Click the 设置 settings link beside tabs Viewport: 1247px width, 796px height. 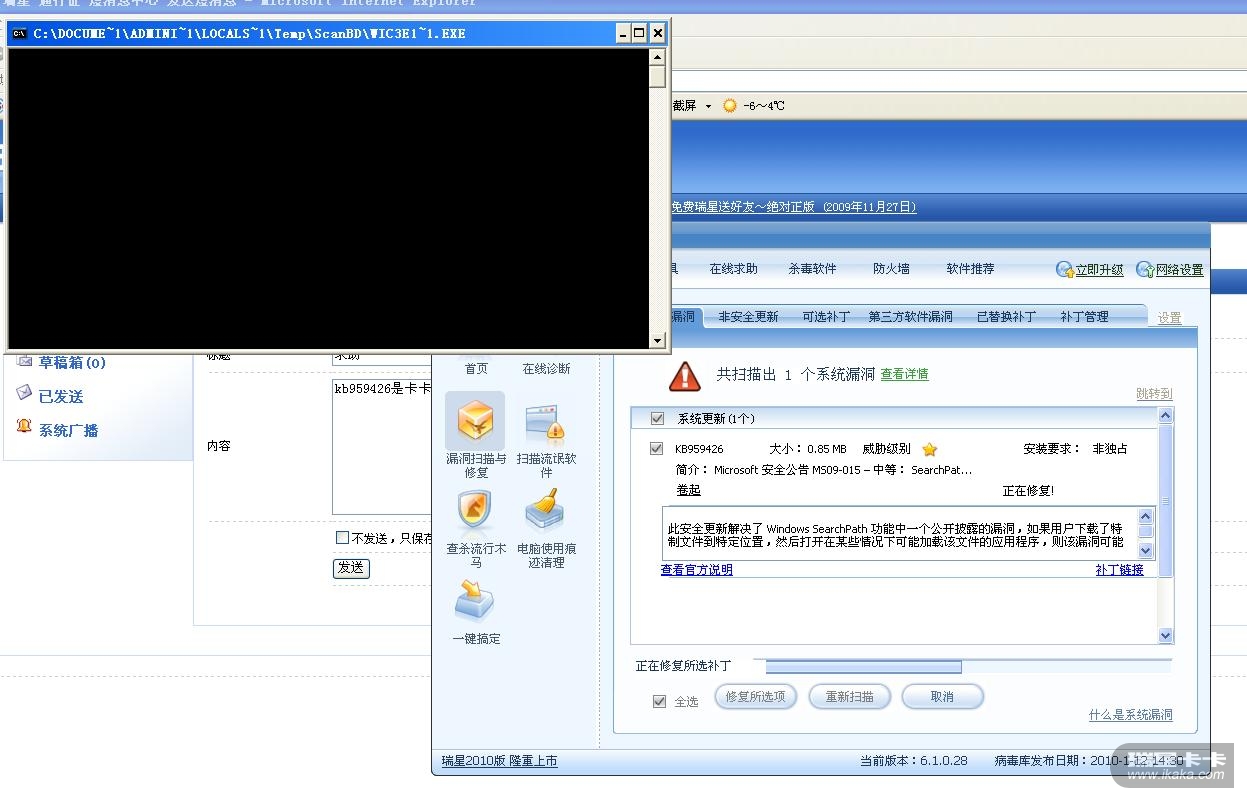coord(1169,318)
